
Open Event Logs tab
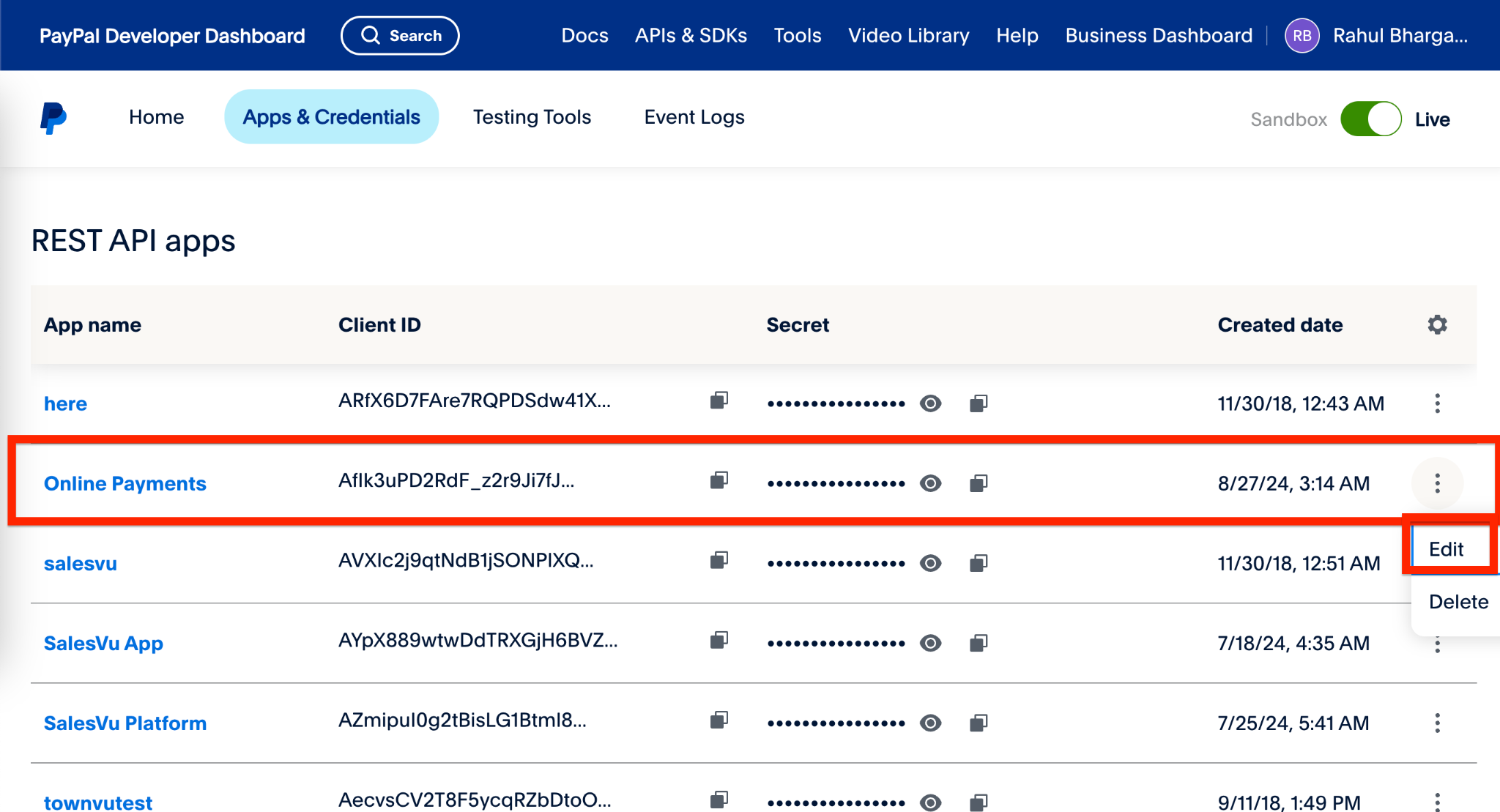(694, 117)
